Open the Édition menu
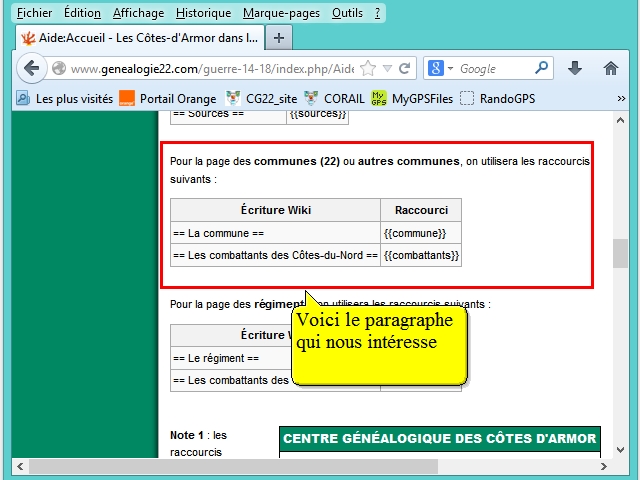This screenshot has width=640, height=480. 82,13
